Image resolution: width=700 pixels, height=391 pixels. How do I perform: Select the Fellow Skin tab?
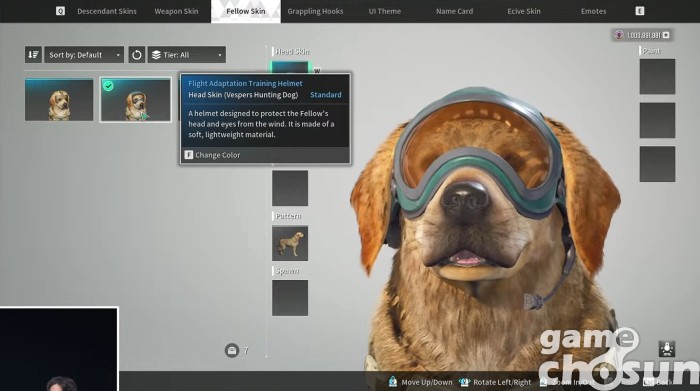246,11
